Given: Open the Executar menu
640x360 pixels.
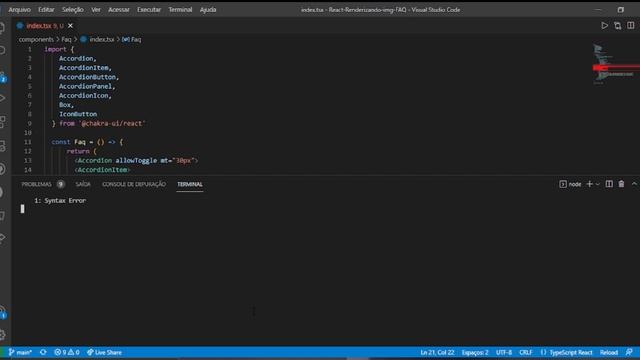Looking at the screenshot, I should click(149, 9).
